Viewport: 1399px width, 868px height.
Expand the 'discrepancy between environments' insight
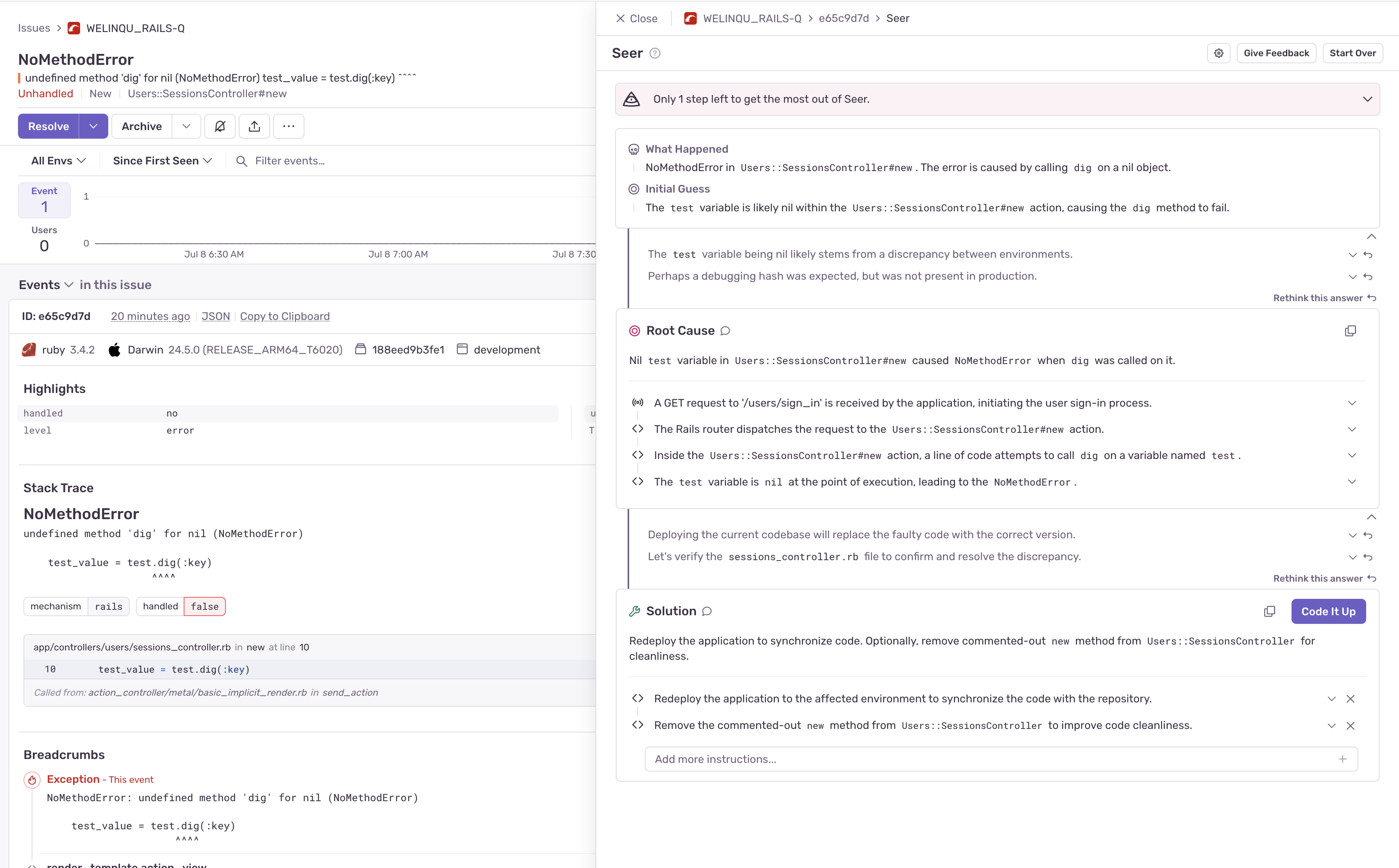pos(1352,255)
